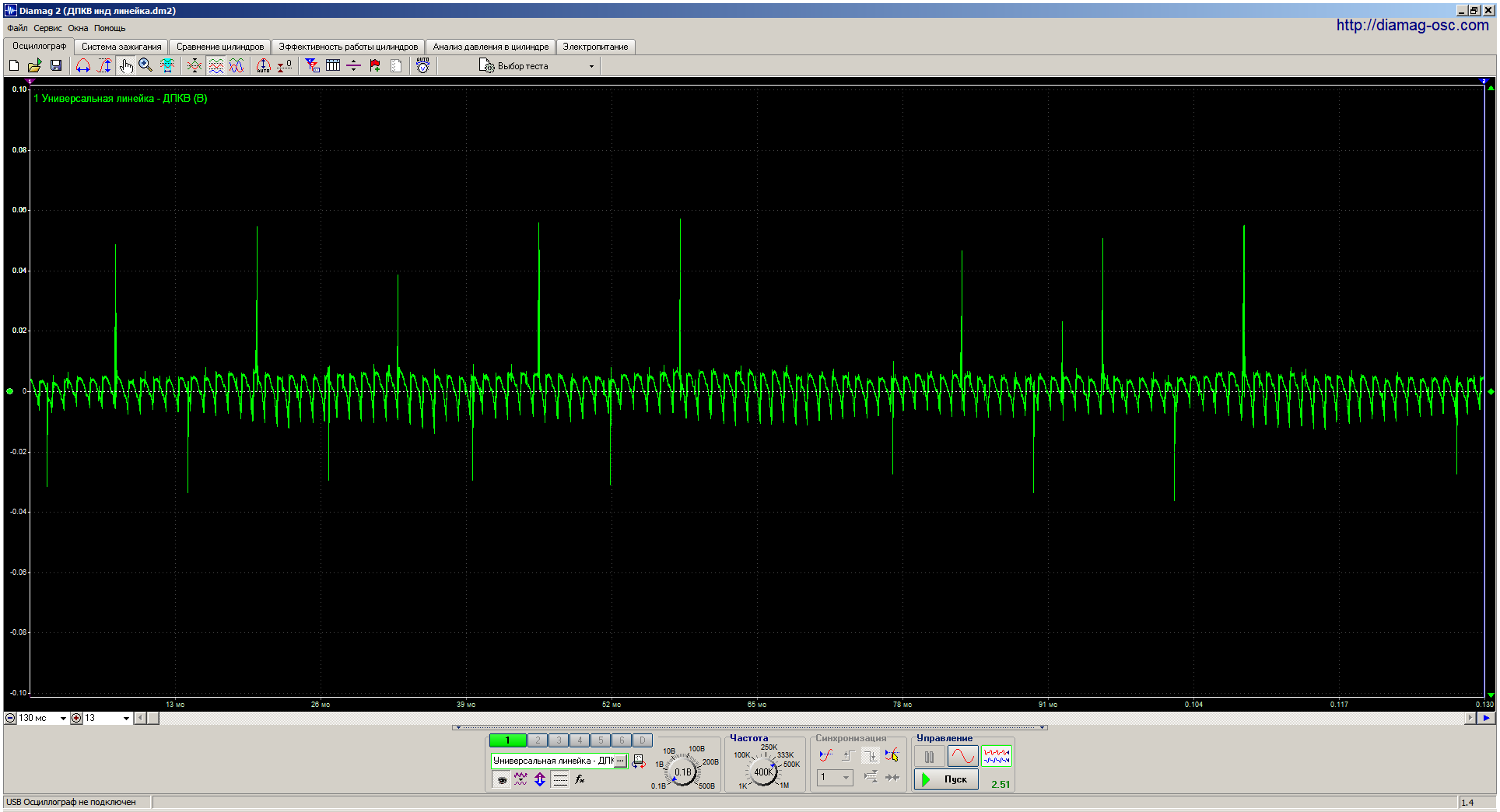
Task: Click the filter funnel icon
Action: pyautogui.click(x=312, y=66)
